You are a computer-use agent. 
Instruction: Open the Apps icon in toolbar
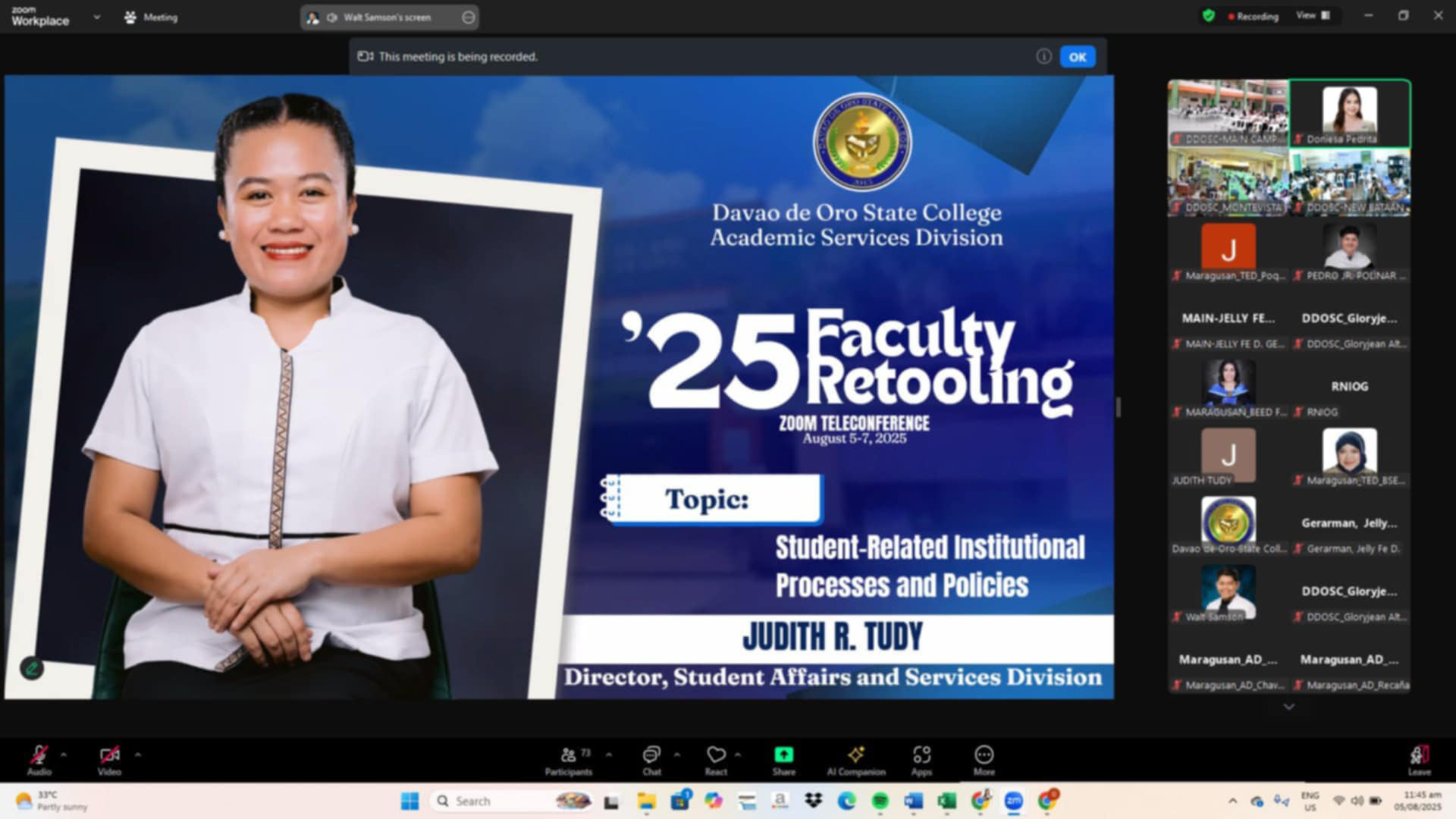(921, 755)
